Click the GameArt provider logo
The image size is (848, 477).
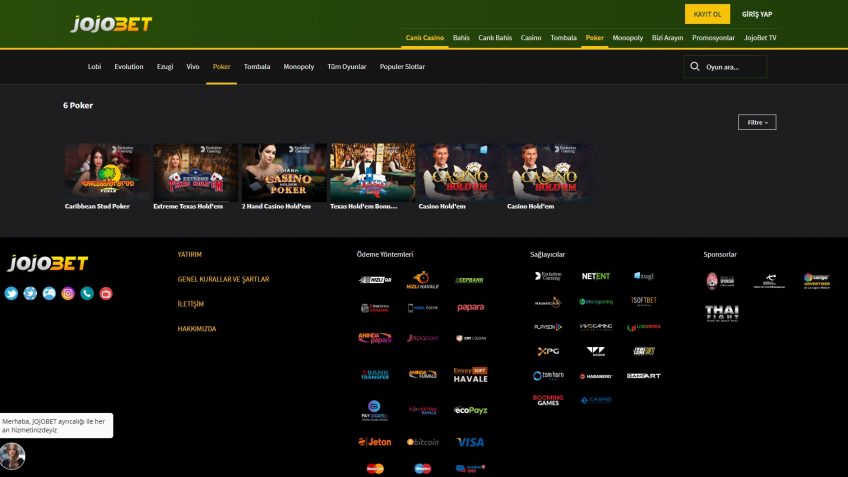point(644,375)
